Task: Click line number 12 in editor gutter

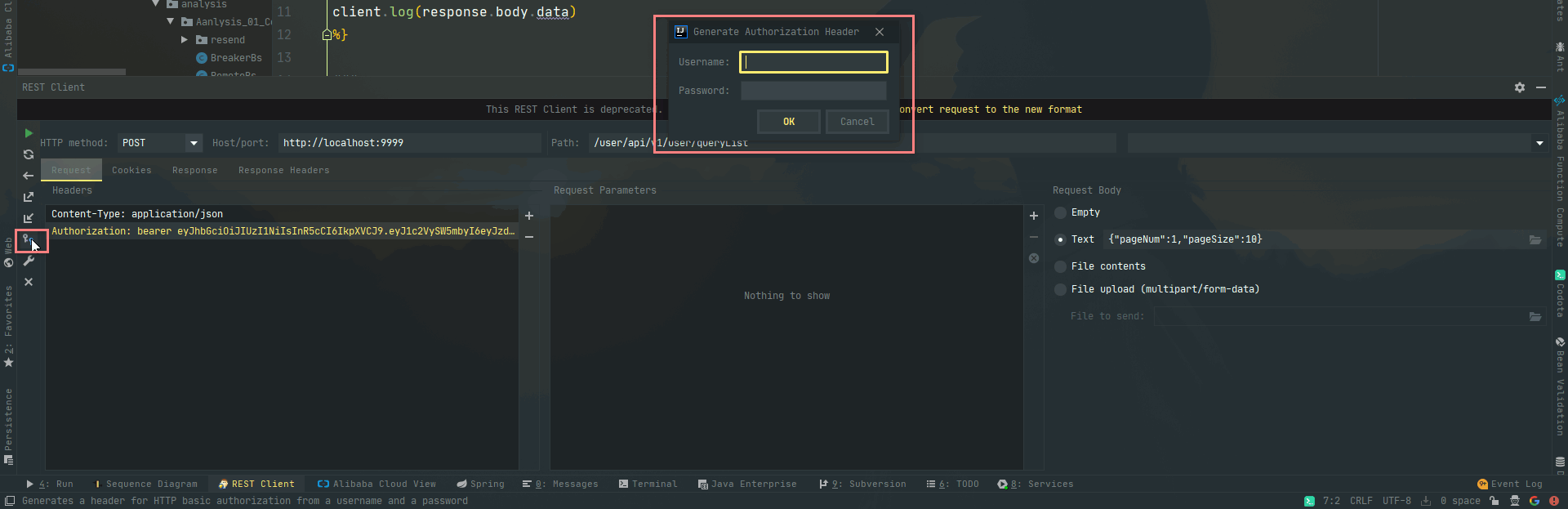Action: pyautogui.click(x=283, y=34)
